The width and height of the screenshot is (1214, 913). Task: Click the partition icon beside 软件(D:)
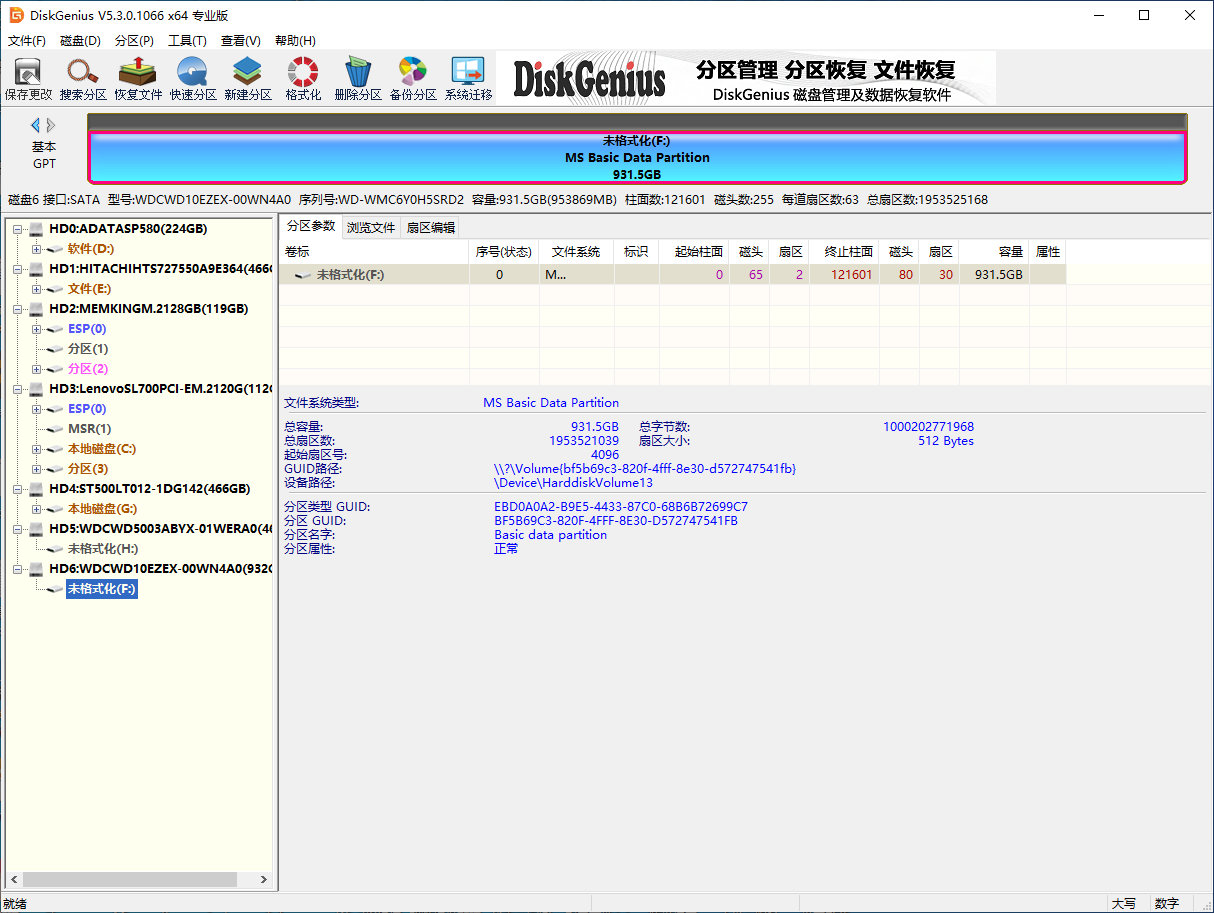(55, 249)
